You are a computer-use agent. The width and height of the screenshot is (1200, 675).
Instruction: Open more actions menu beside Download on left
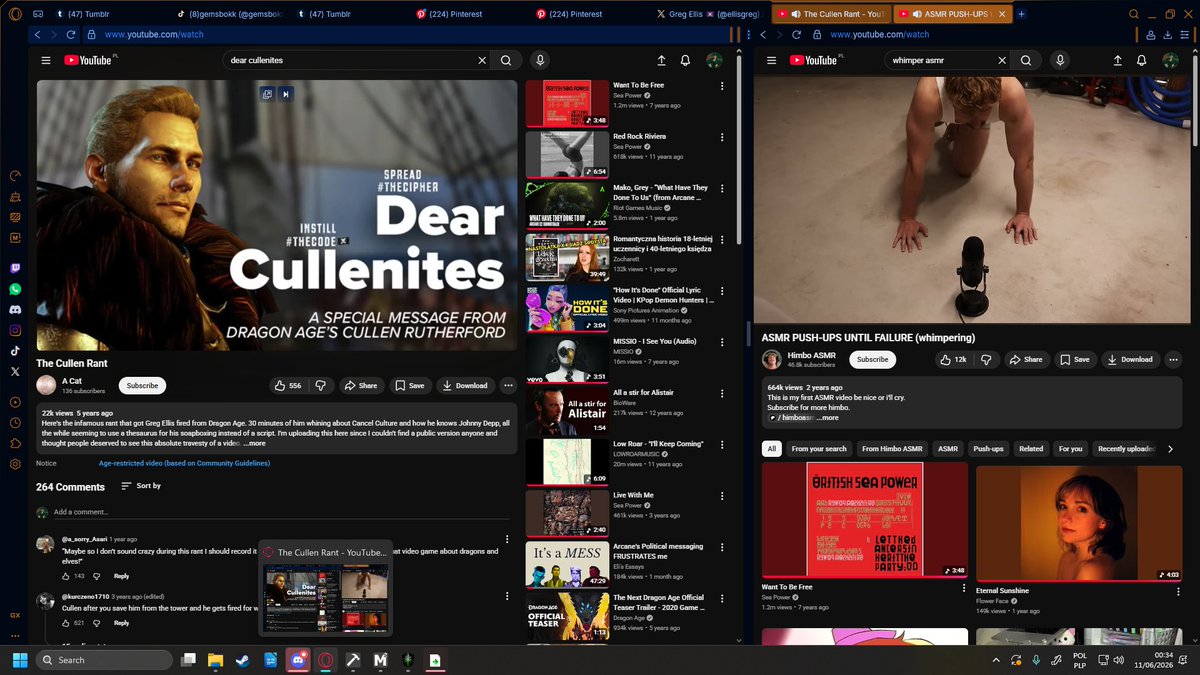508,385
